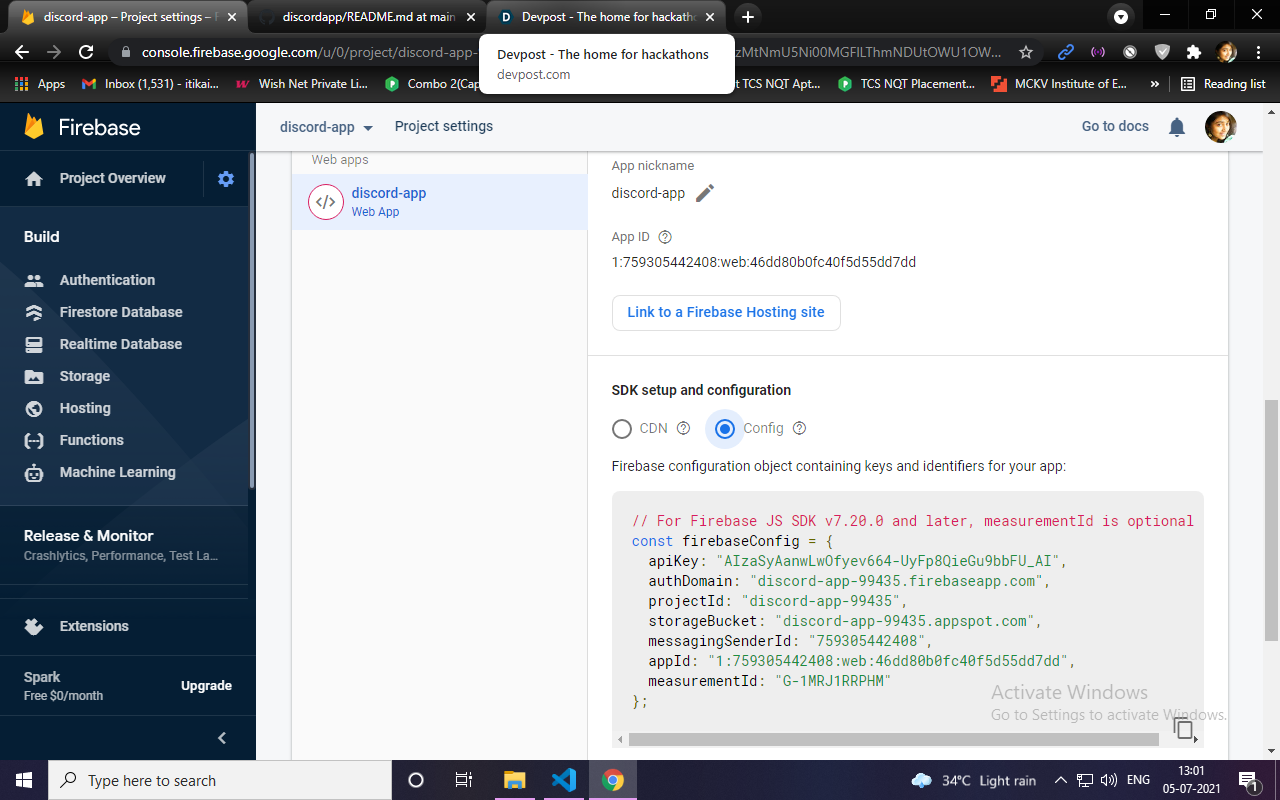1280x800 pixels.
Task: Go to Hosting section
Action: coord(85,408)
